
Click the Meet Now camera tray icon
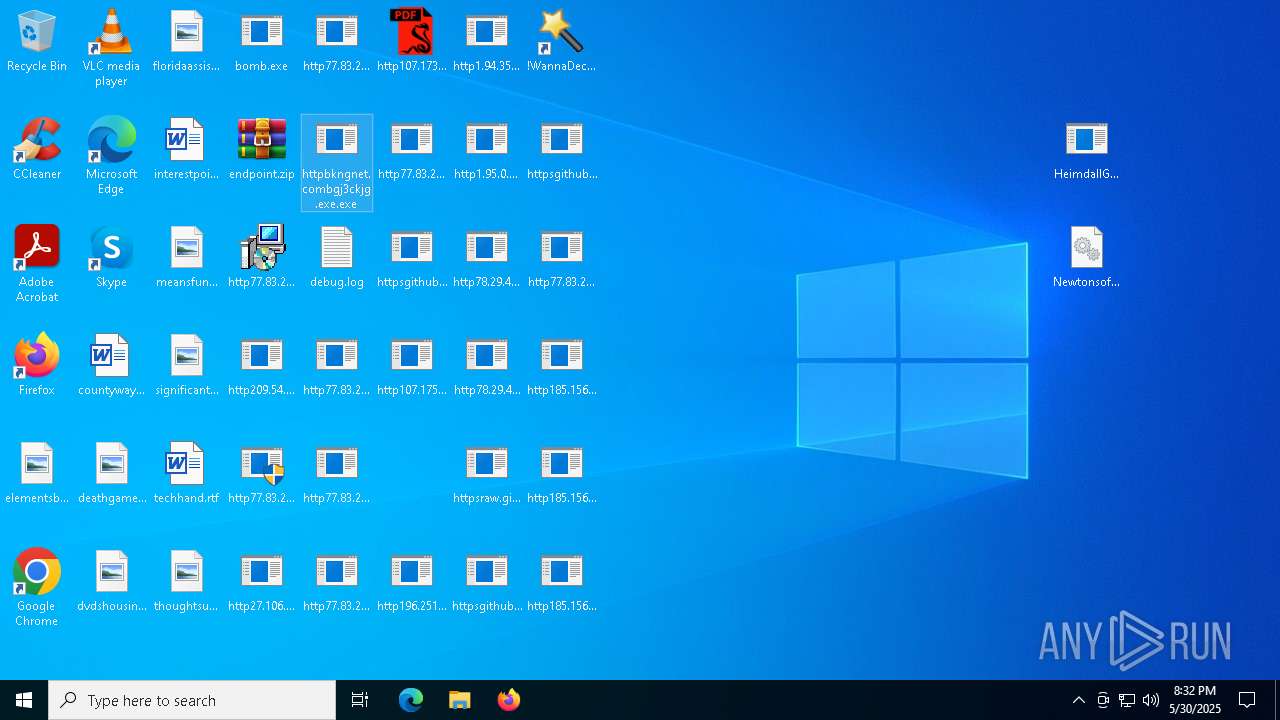[1102, 700]
